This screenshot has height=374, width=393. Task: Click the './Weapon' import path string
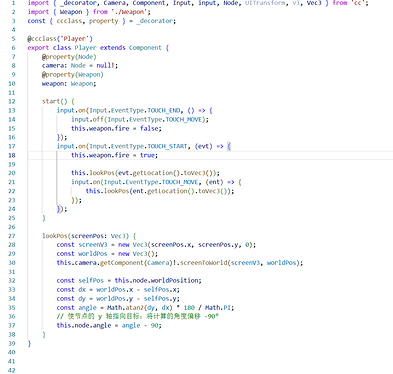tap(129, 12)
